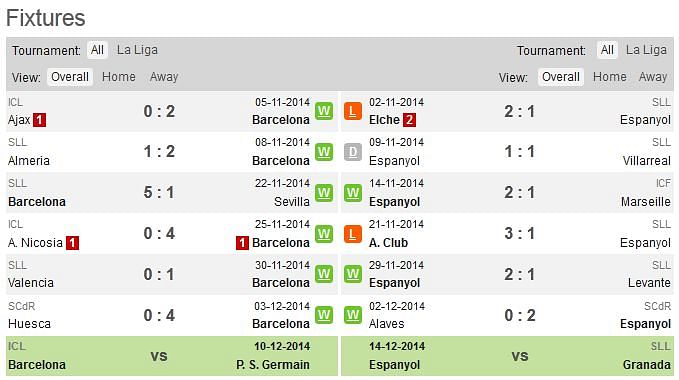Click the W result icon for Ajax vs Barcelona
This screenshot has height=380, width=679.
pos(324,112)
